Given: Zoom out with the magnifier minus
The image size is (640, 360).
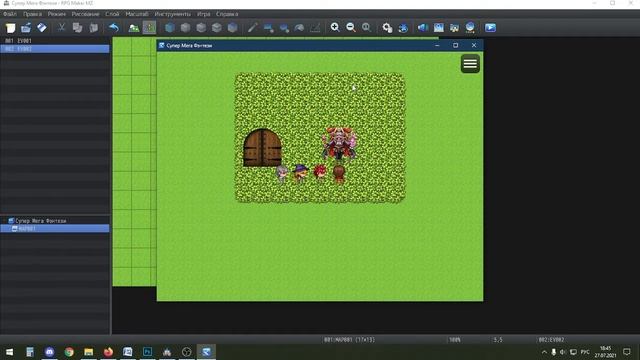Looking at the screenshot, I should [x=351, y=27].
